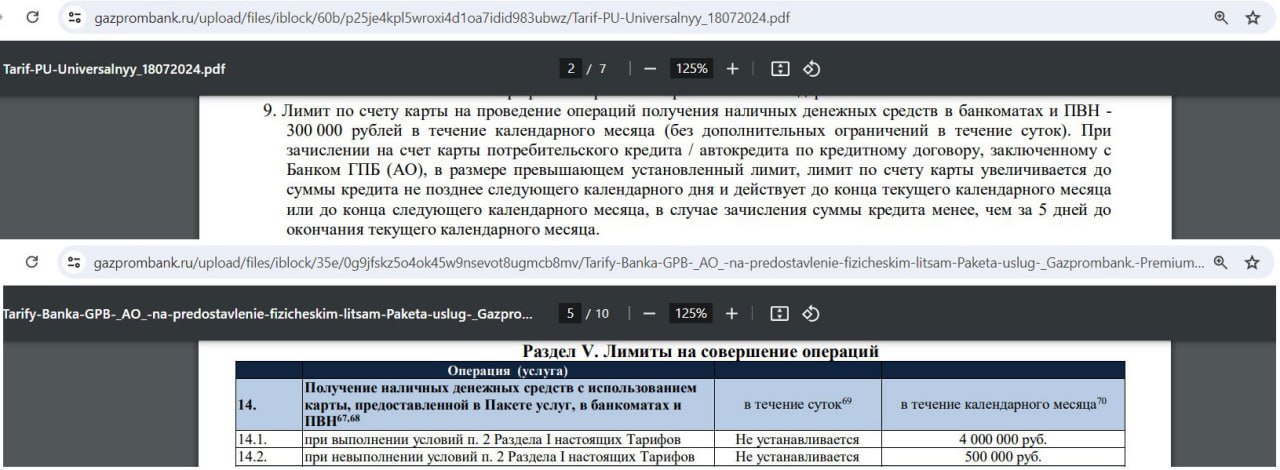Select the Tarif-PU-Universalnyy_18072024.pdf address bar URL
This screenshot has width=1280, height=470.
440,18
